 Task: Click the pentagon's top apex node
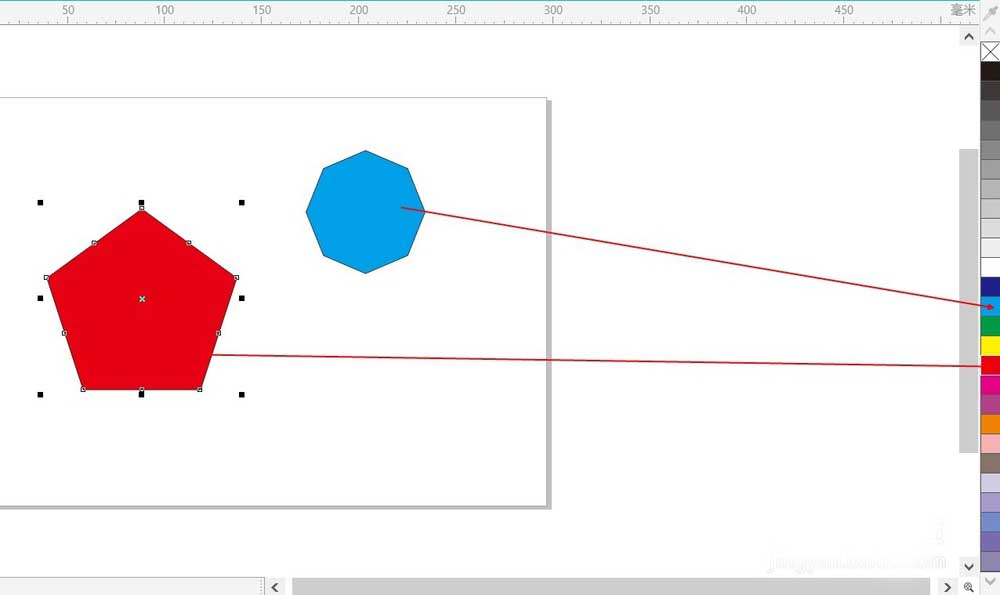click(x=142, y=209)
